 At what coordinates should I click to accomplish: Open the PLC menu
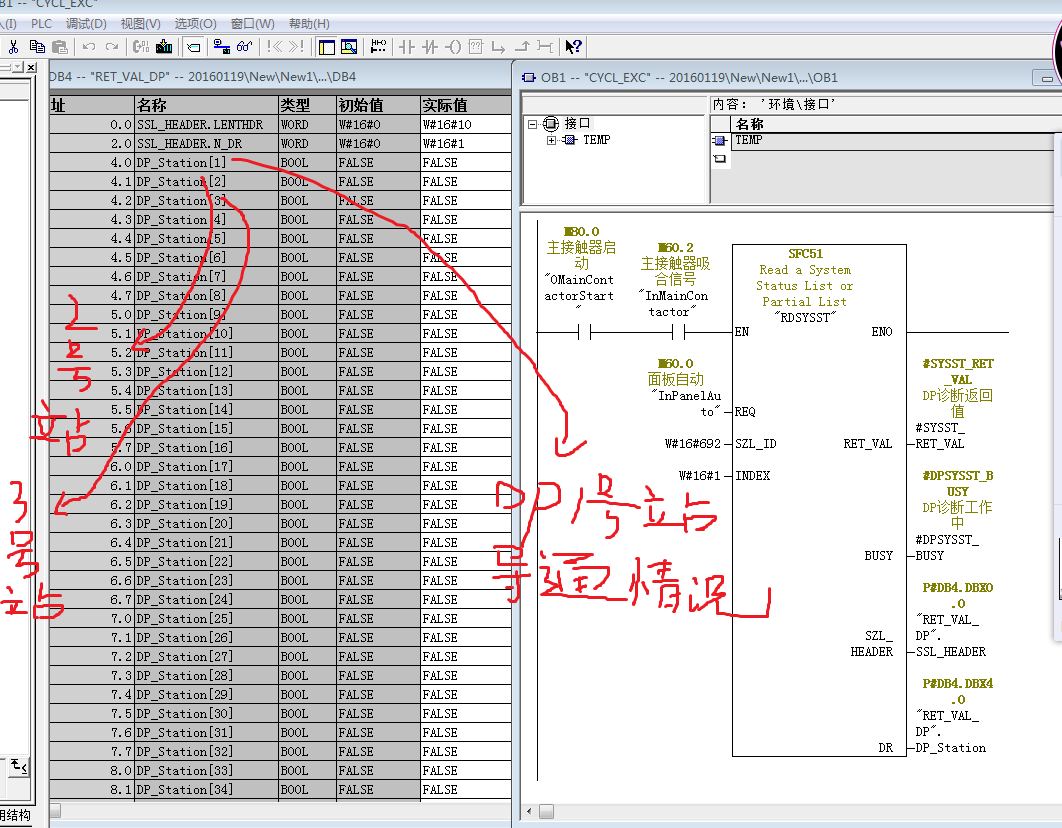[41, 24]
